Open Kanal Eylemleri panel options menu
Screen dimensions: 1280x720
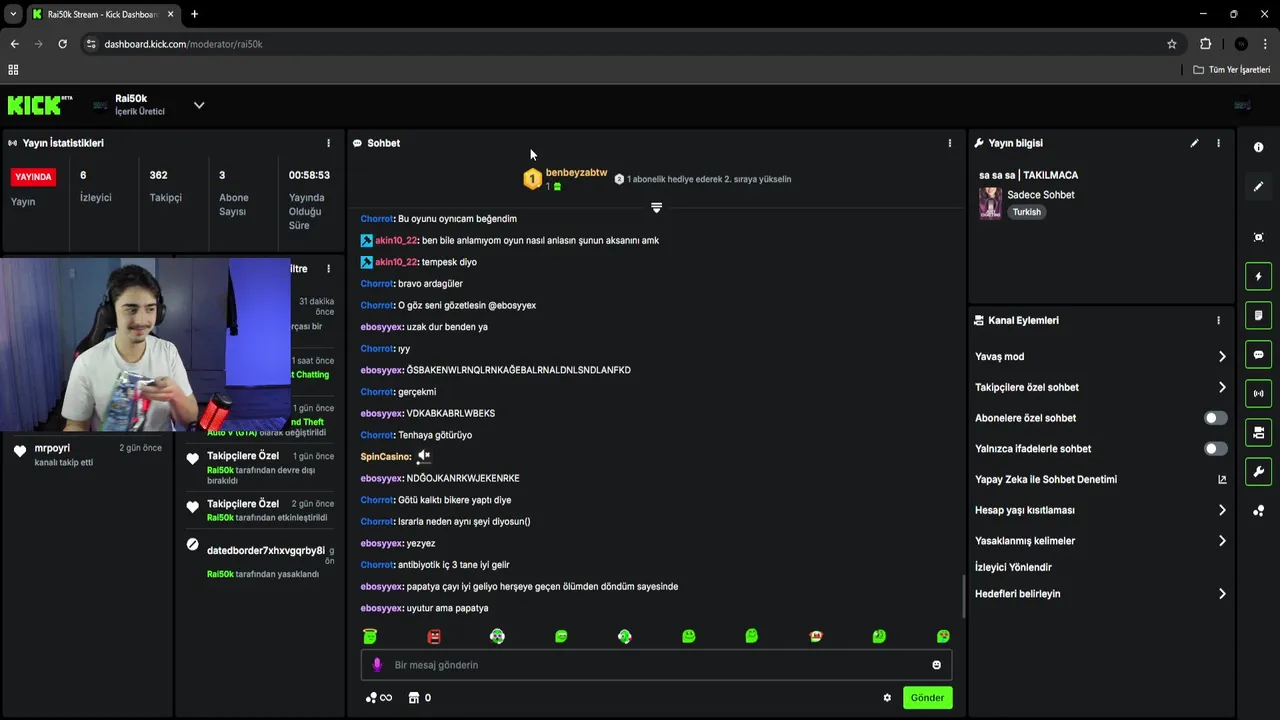click(1218, 321)
